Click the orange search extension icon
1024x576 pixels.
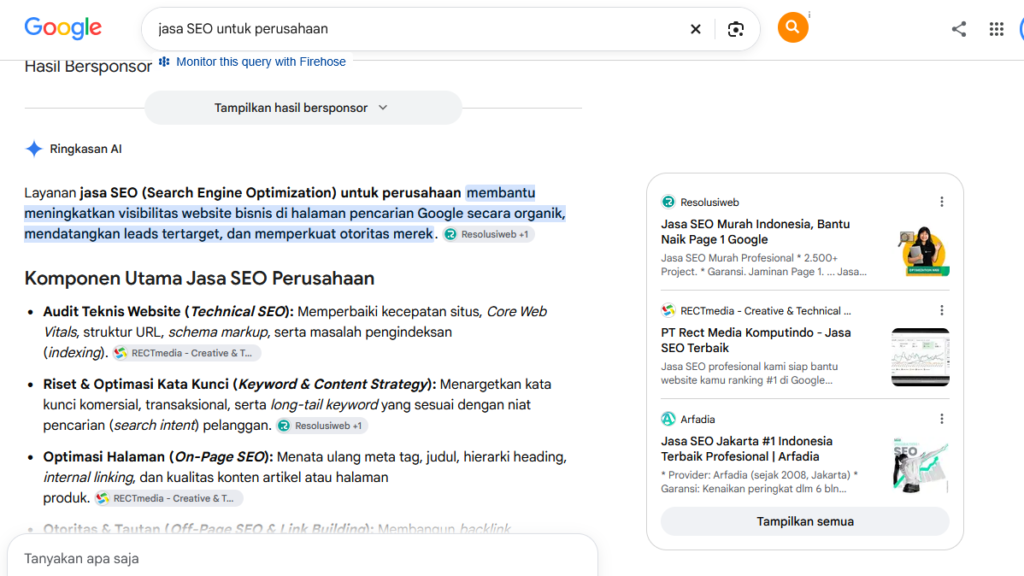[x=793, y=27]
